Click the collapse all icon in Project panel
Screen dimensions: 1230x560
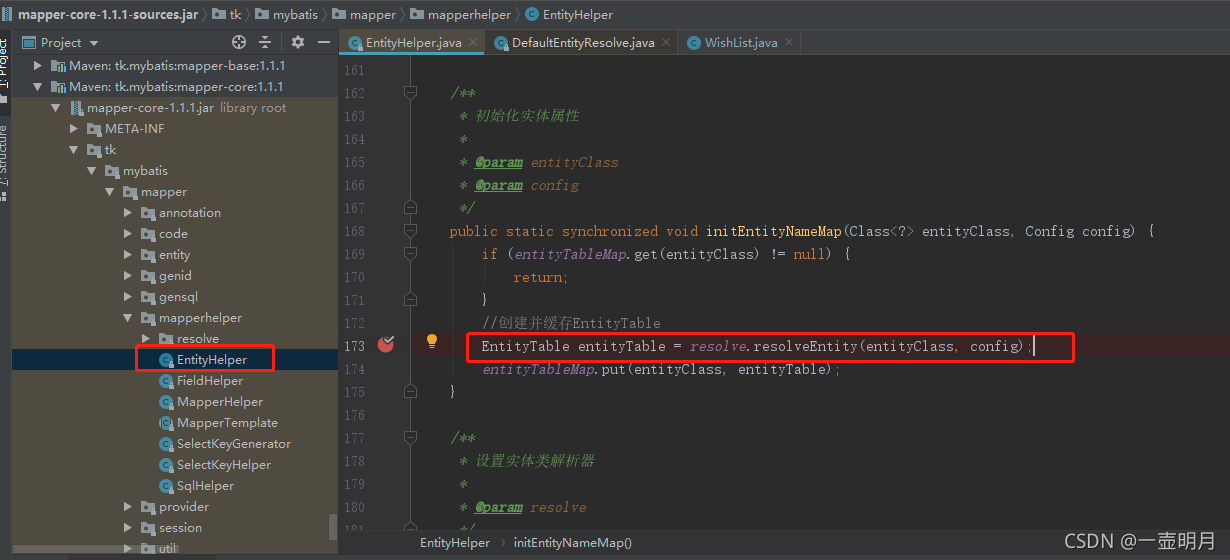(265, 42)
